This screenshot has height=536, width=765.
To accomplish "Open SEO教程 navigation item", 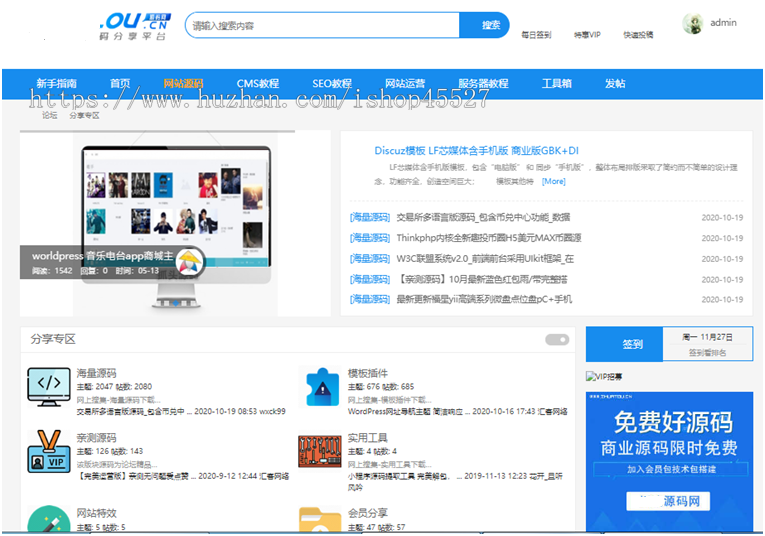I will click(x=332, y=83).
